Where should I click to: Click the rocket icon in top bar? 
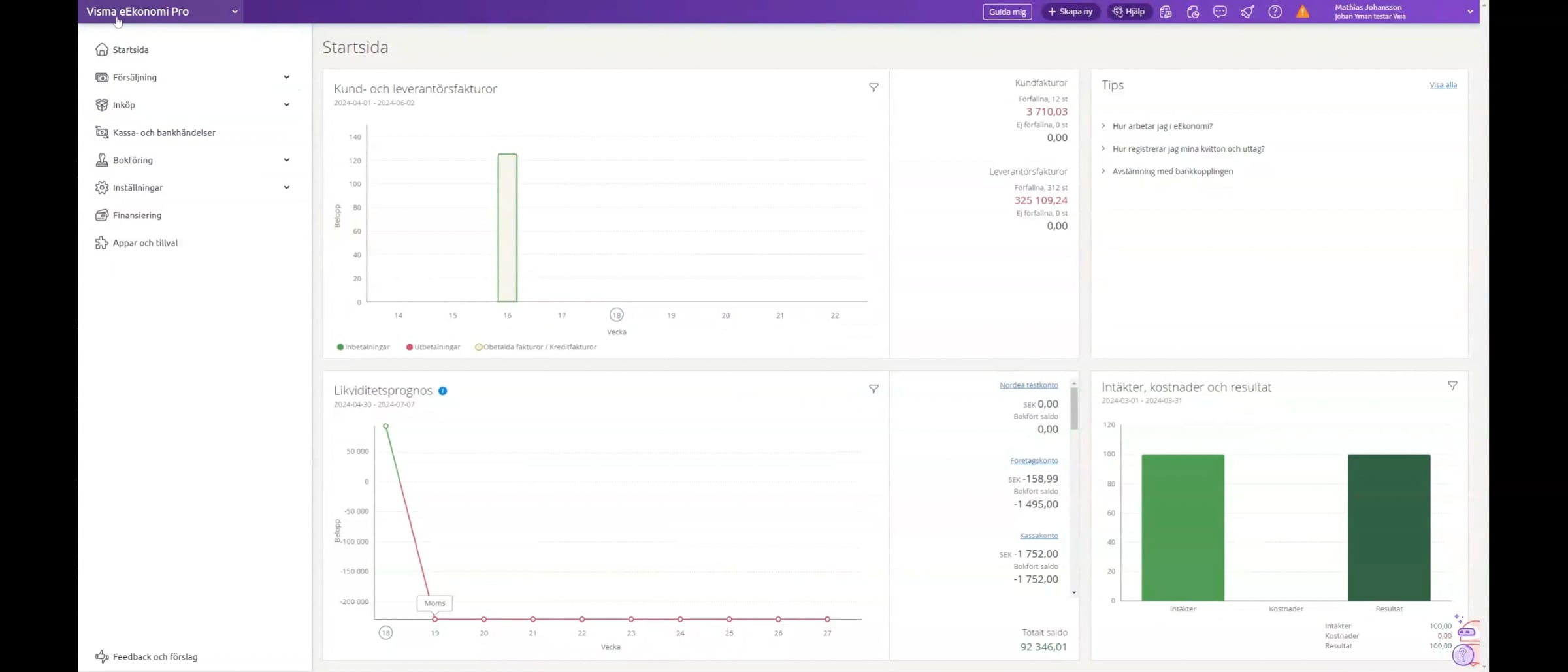coord(1247,12)
